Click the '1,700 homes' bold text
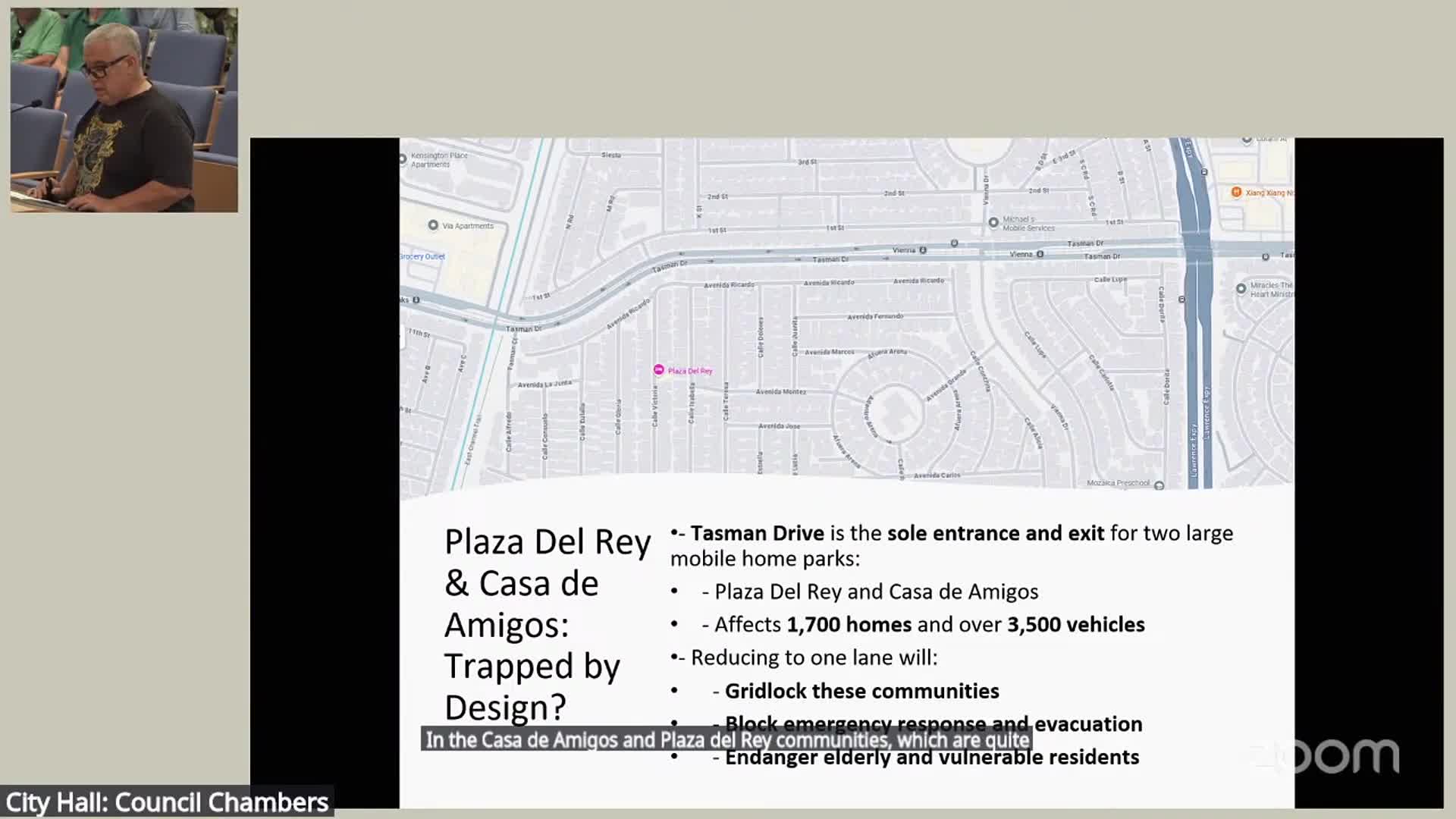This screenshot has width=1456, height=819. [849, 624]
